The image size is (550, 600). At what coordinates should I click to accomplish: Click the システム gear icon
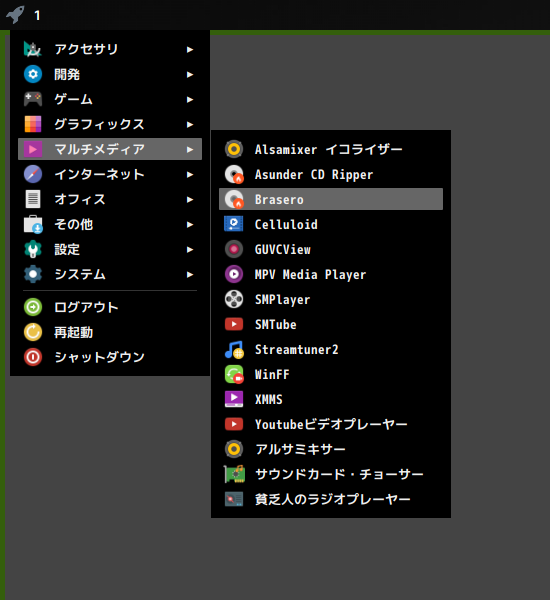pyautogui.click(x=33, y=274)
